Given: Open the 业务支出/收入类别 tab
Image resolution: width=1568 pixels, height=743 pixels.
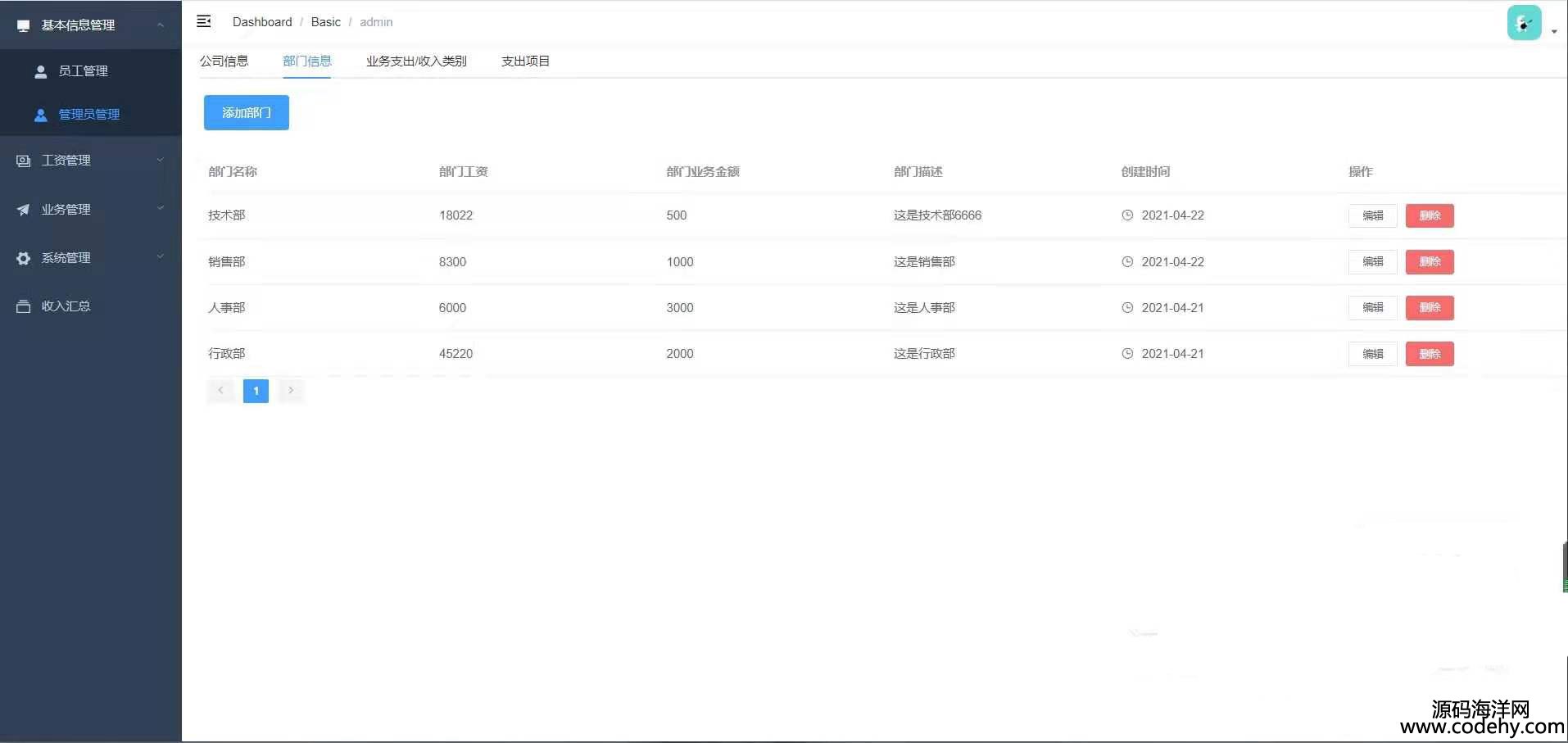Looking at the screenshot, I should tap(416, 61).
